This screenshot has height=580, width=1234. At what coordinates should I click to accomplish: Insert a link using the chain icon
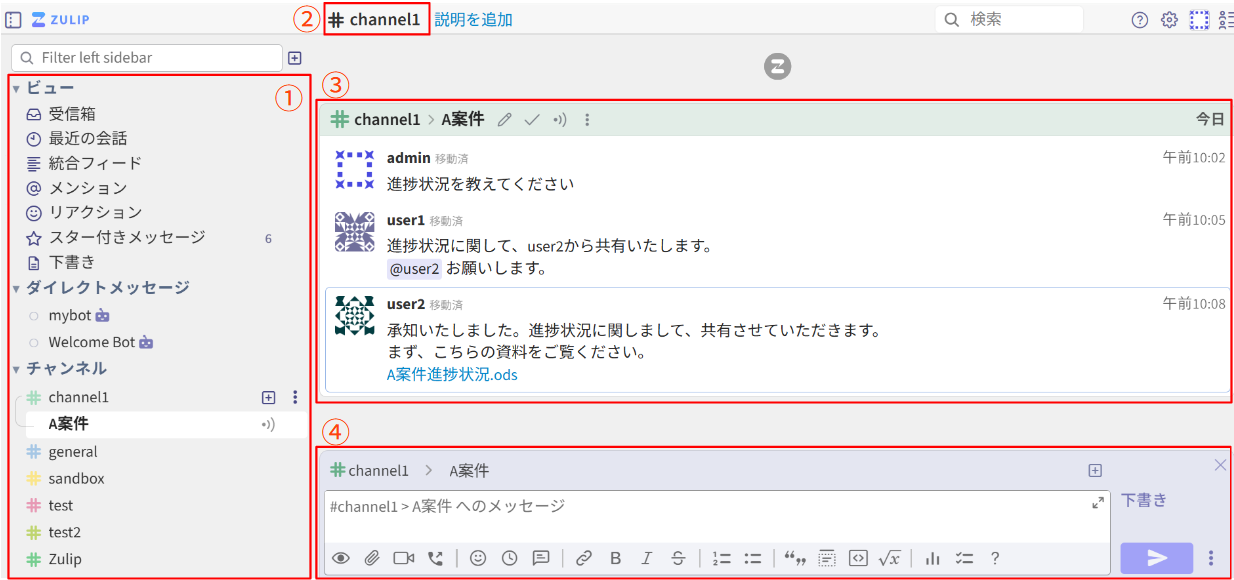[584, 558]
